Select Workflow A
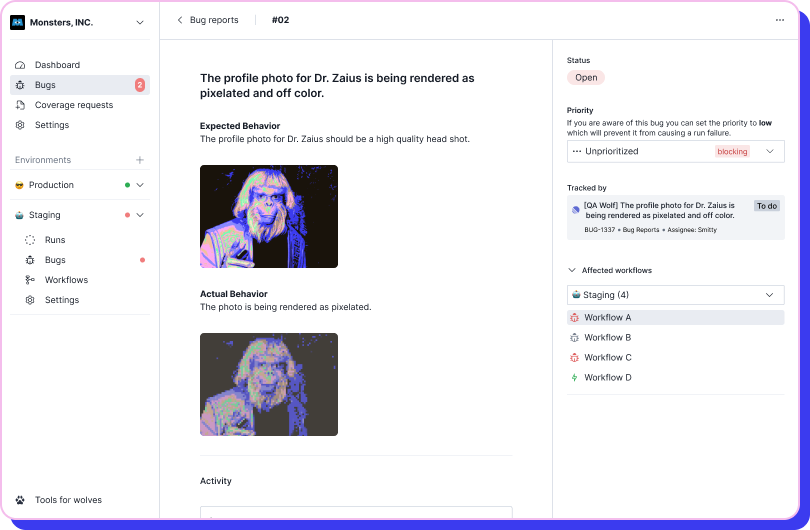Viewport: 810px width, 530px height. pyautogui.click(x=676, y=318)
